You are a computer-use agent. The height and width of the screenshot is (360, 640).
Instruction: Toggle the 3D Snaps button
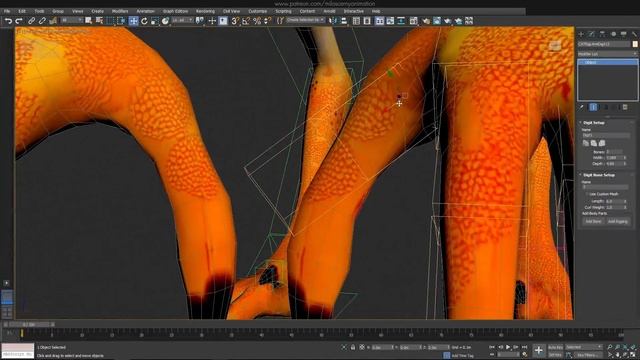click(x=235, y=20)
